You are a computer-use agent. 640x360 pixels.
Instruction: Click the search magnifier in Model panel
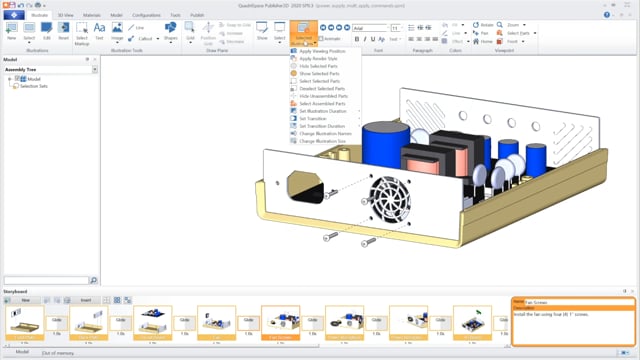pyautogui.click(x=93, y=280)
